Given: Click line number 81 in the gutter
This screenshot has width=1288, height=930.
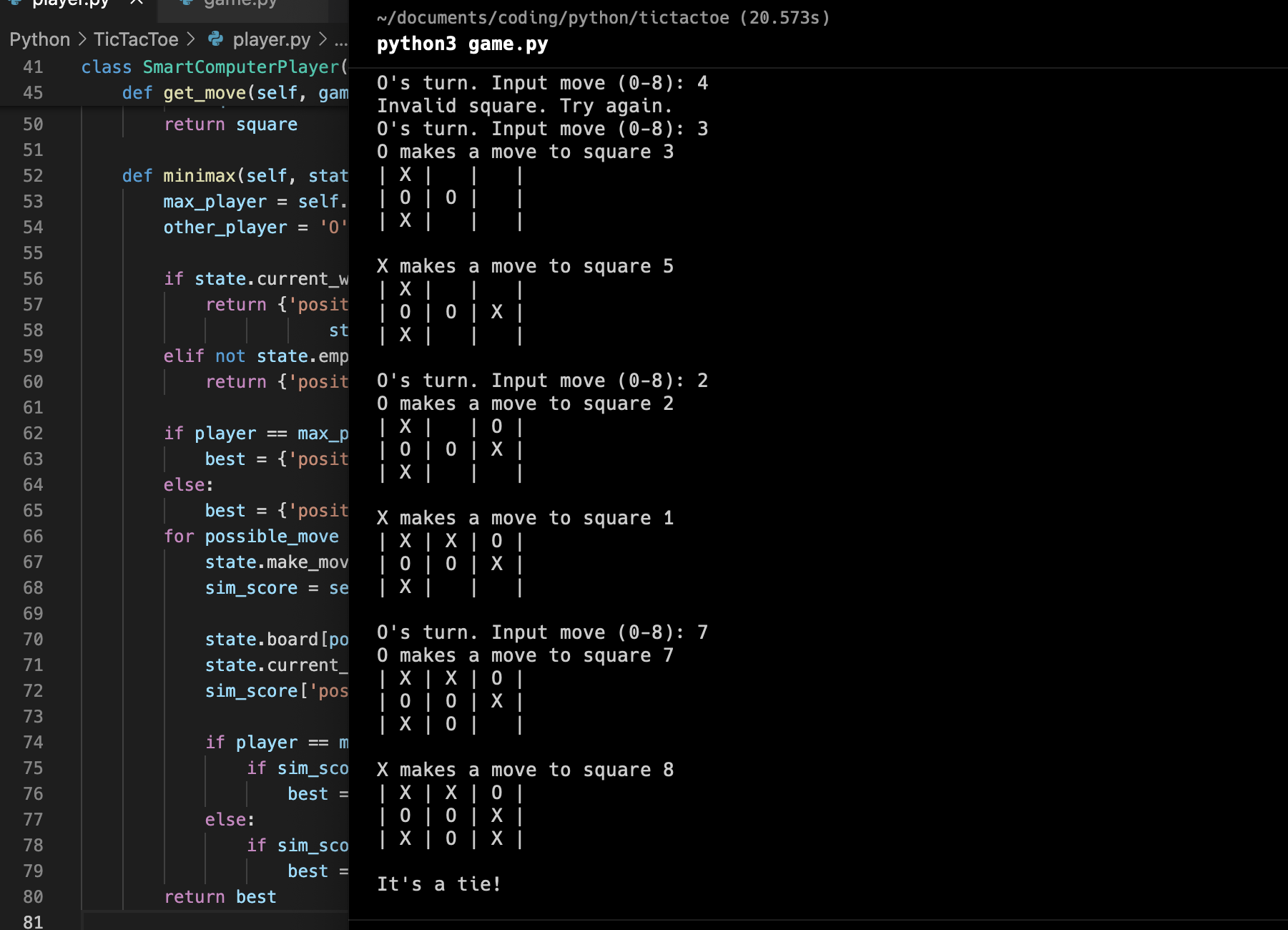Looking at the screenshot, I should 33,922.
